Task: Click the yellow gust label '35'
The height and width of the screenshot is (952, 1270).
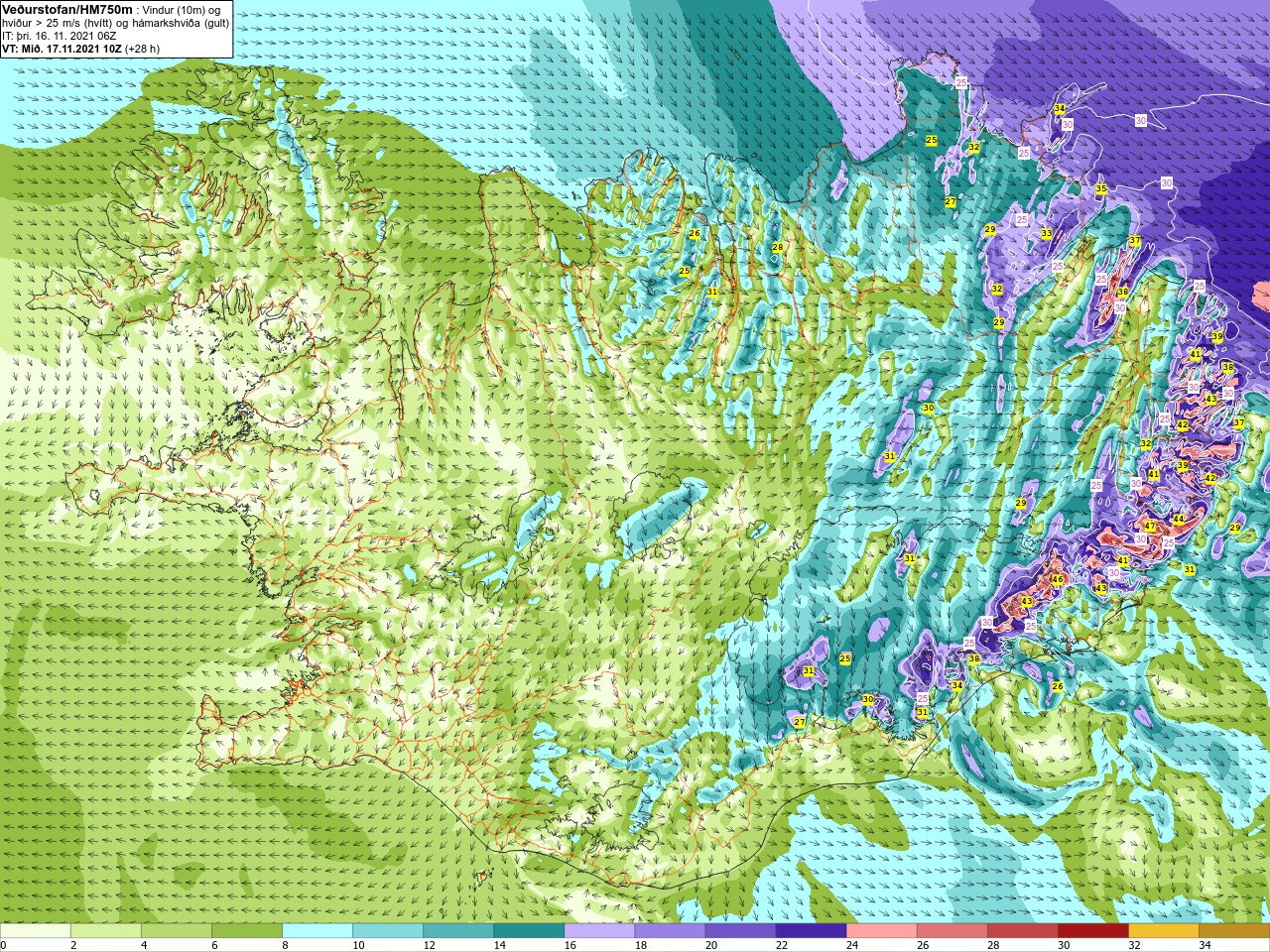Action: click(1100, 188)
